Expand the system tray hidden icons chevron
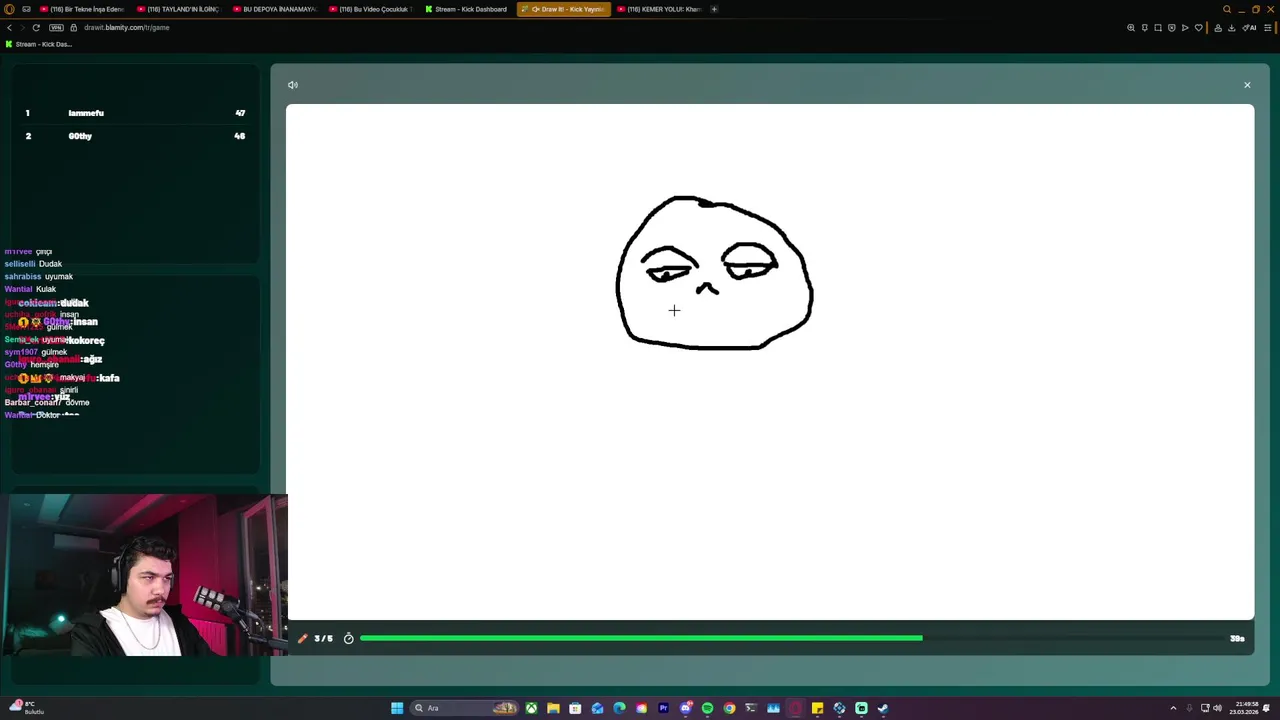The height and width of the screenshot is (720, 1280). [1173, 708]
